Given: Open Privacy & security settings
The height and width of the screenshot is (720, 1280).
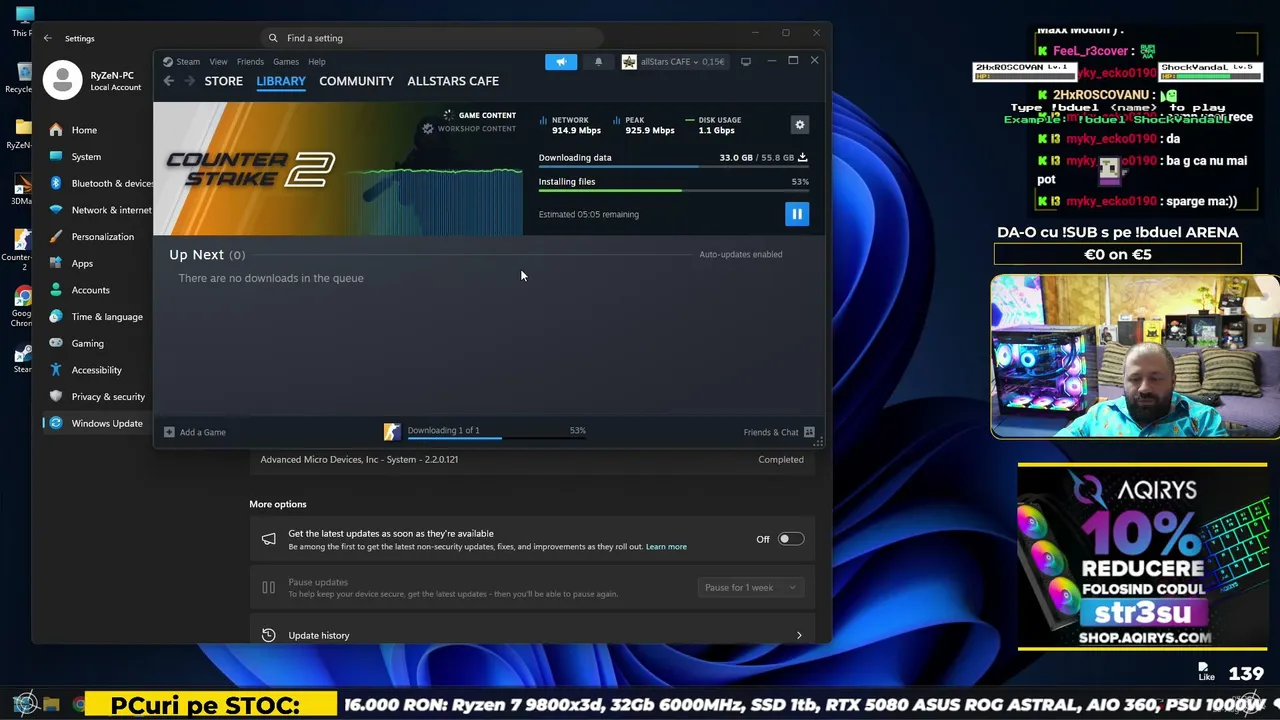Looking at the screenshot, I should [98, 397].
